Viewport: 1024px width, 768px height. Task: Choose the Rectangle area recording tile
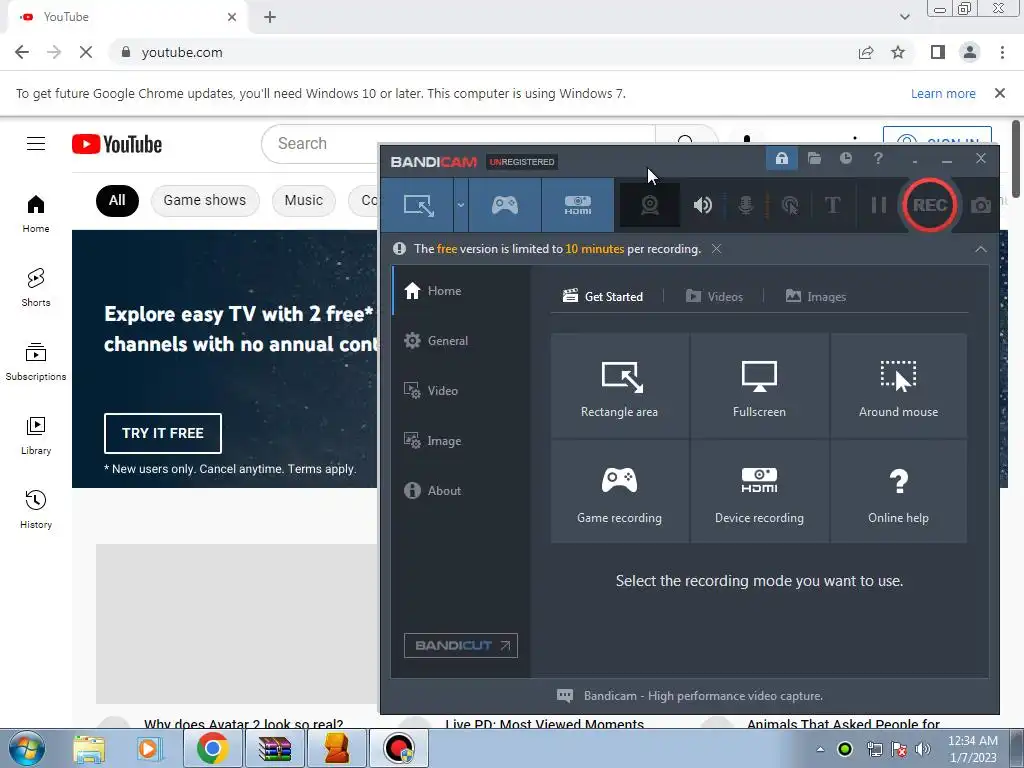620,385
